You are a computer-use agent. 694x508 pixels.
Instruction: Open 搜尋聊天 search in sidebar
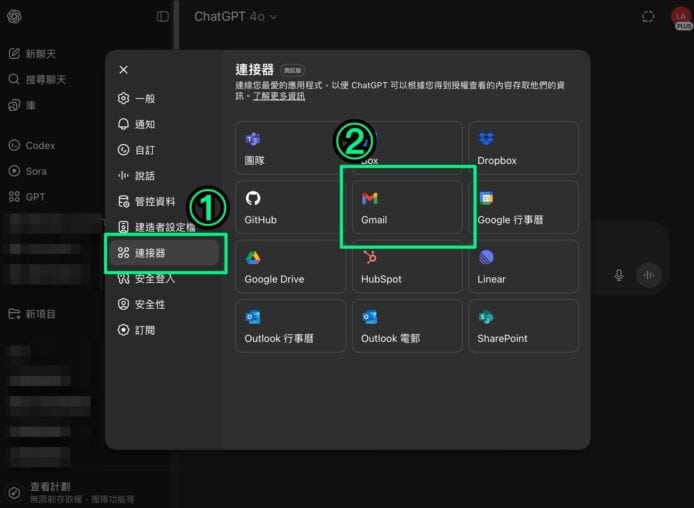[37, 80]
